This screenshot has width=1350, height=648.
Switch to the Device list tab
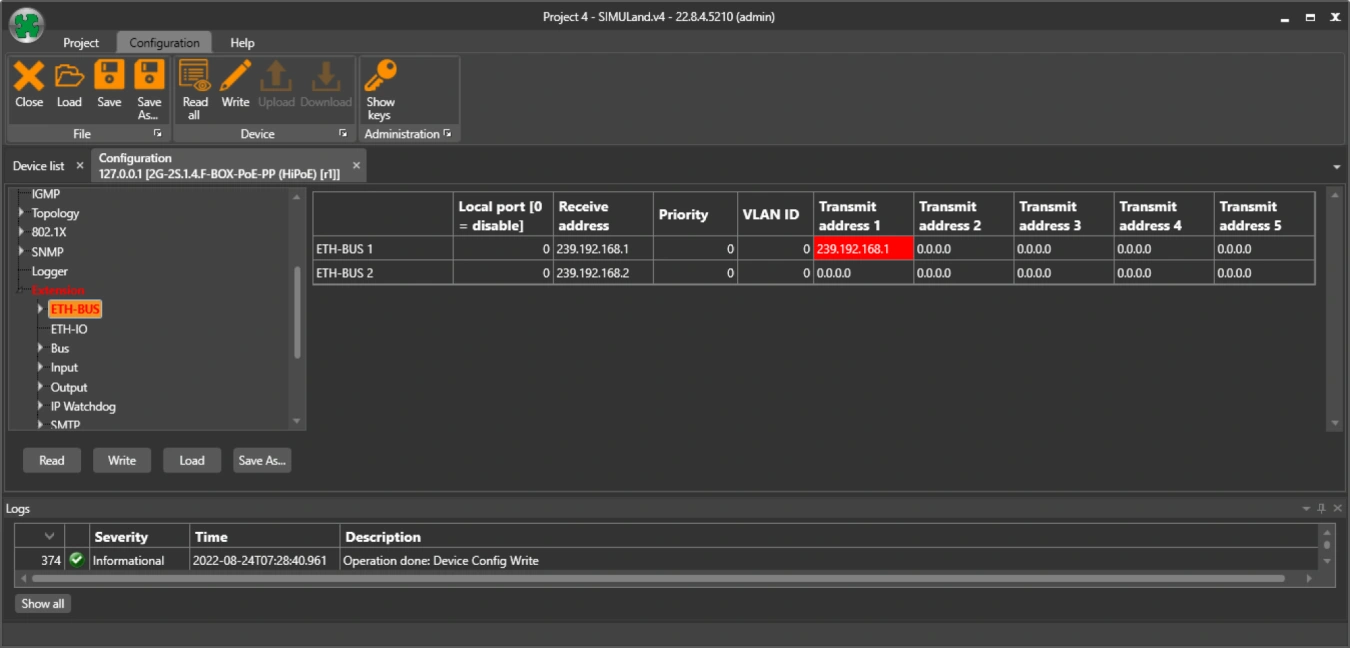(x=38, y=166)
